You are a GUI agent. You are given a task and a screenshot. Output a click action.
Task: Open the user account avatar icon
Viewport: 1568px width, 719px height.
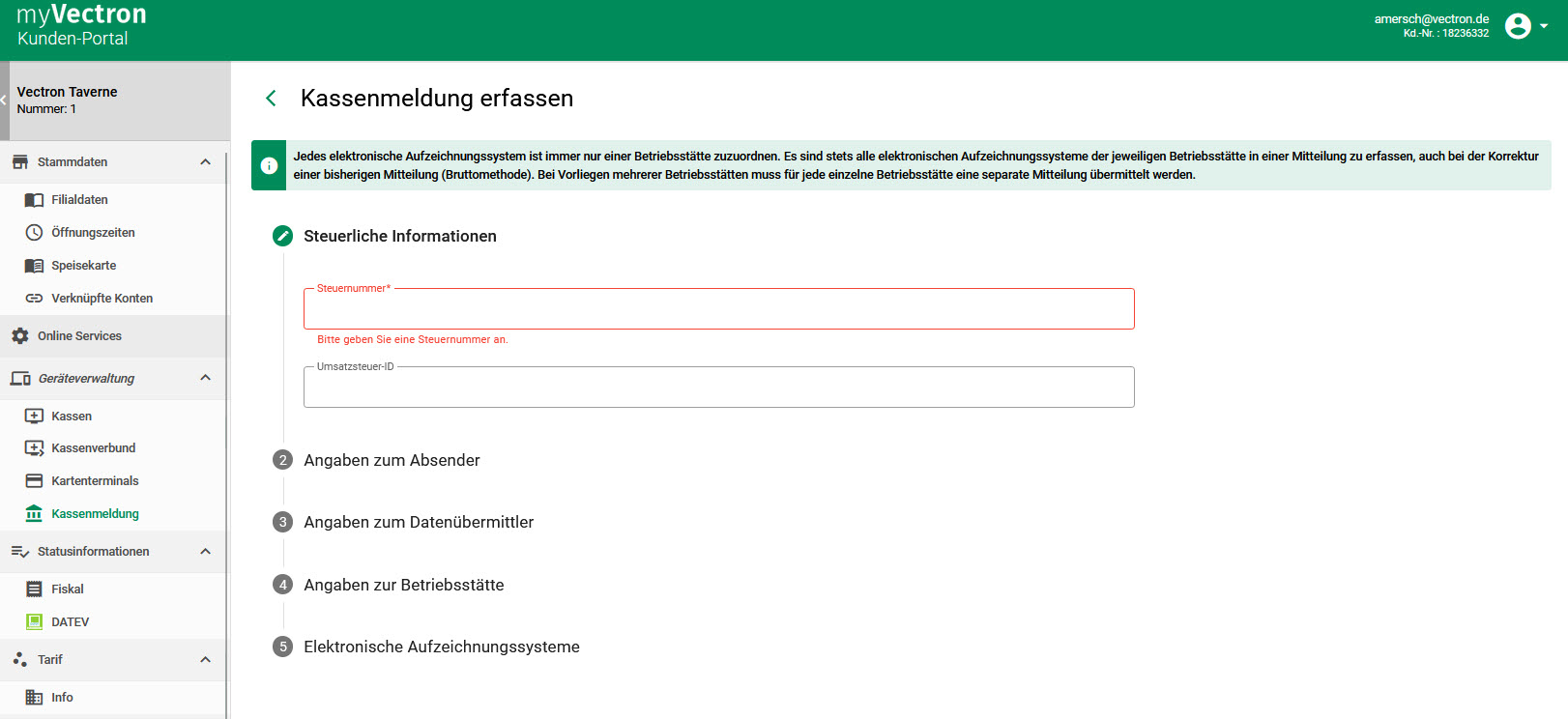(1518, 26)
